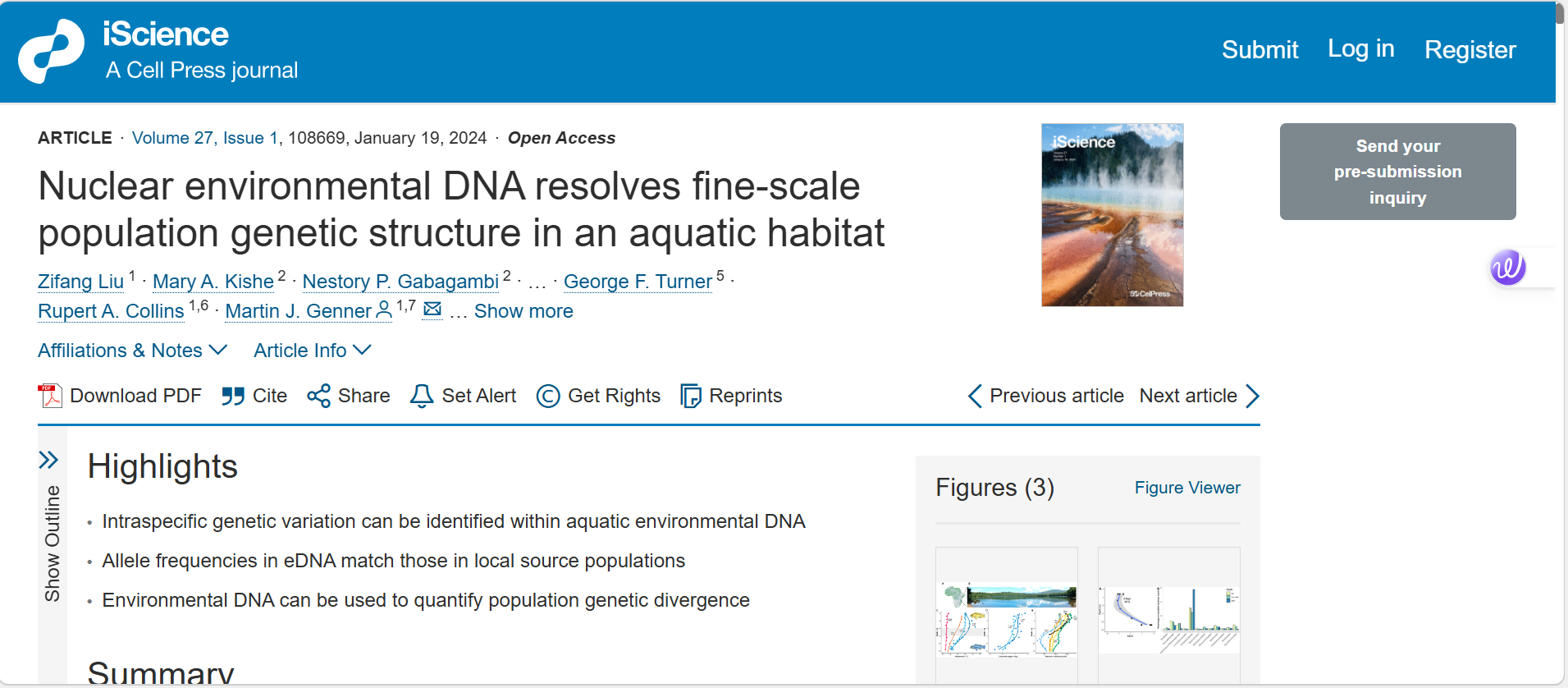The width and height of the screenshot is (1568, 688).
Task: Go to the Next article
Action: [x=1198, y=396]
